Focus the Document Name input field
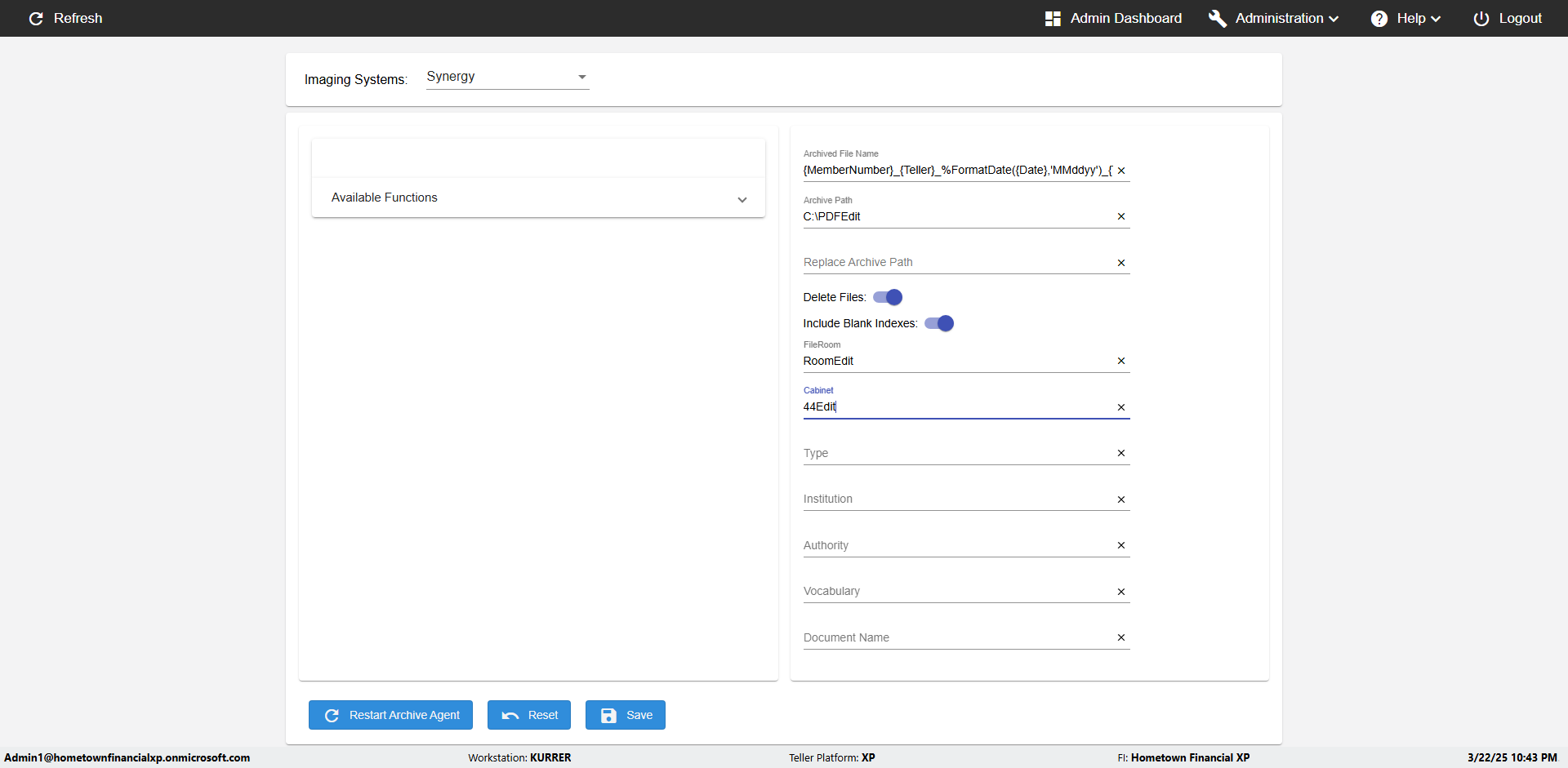 pos(955,637)
